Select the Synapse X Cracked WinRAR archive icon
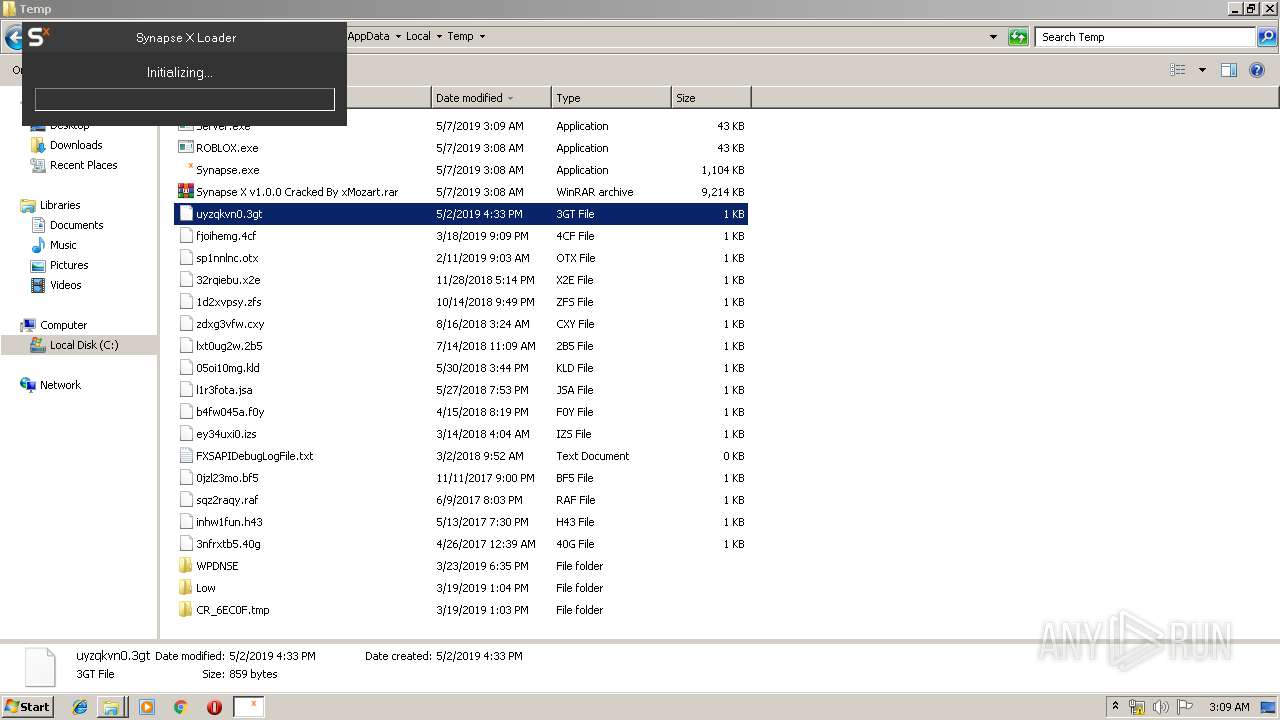The image size is (1280, 720). (185, 192)
